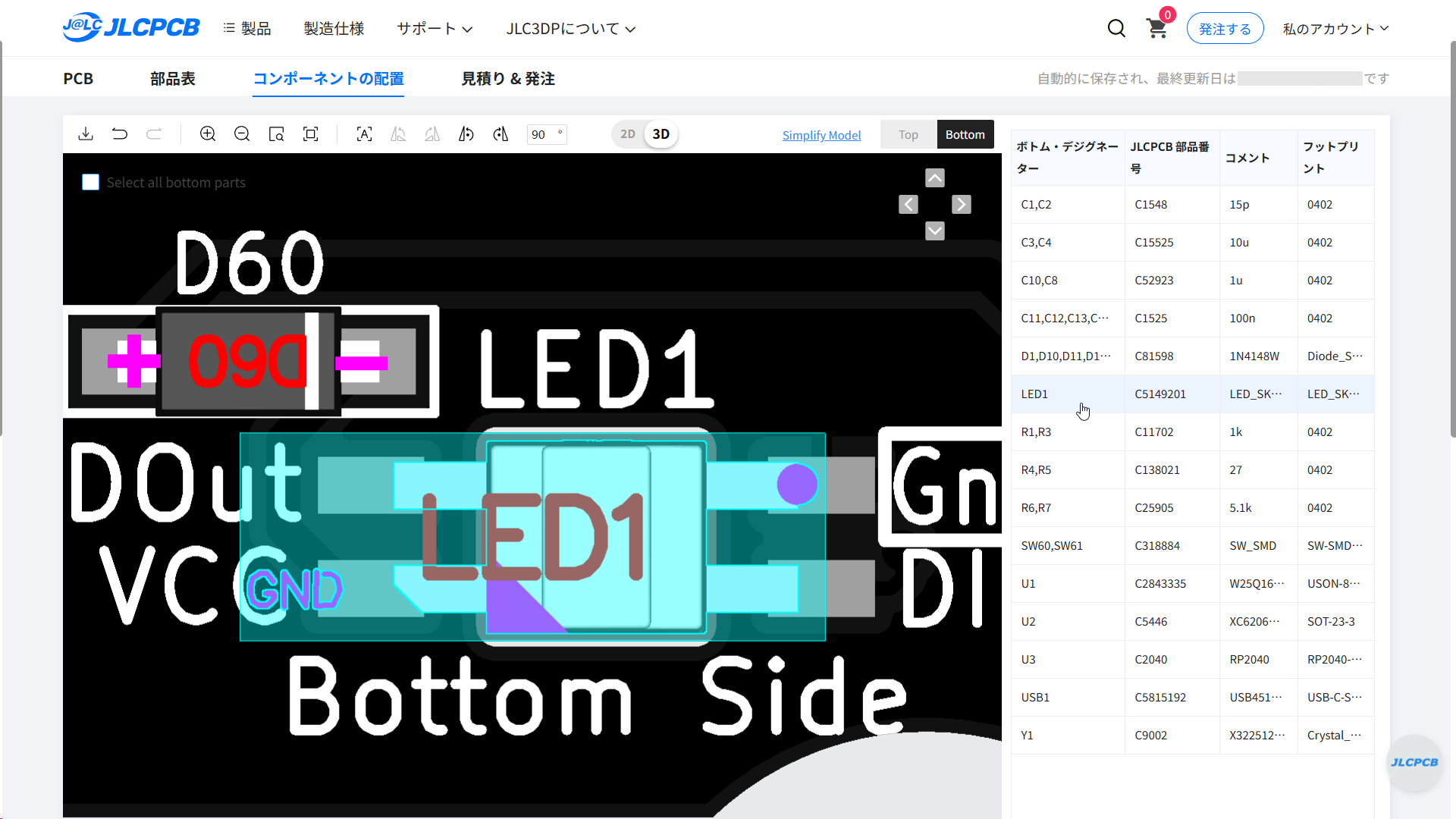This screenshot has height=819, width=1456.
Task: Expand the サポート dropdown menu
Action: tap(435, 29)
